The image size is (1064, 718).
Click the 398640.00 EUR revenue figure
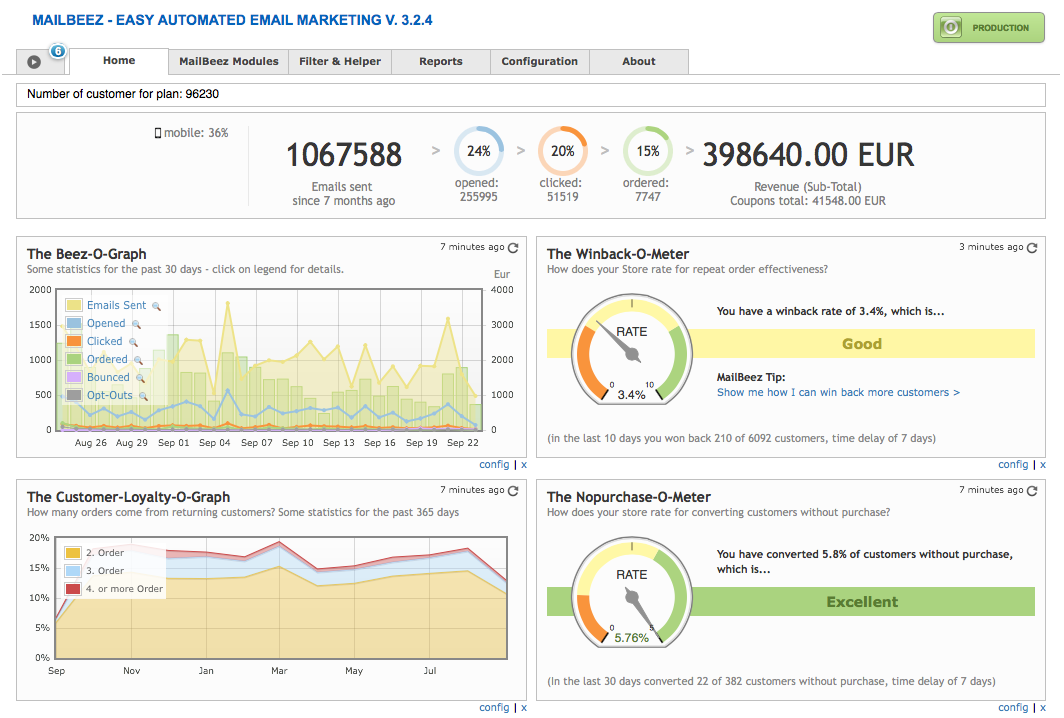tap(808, 155)
